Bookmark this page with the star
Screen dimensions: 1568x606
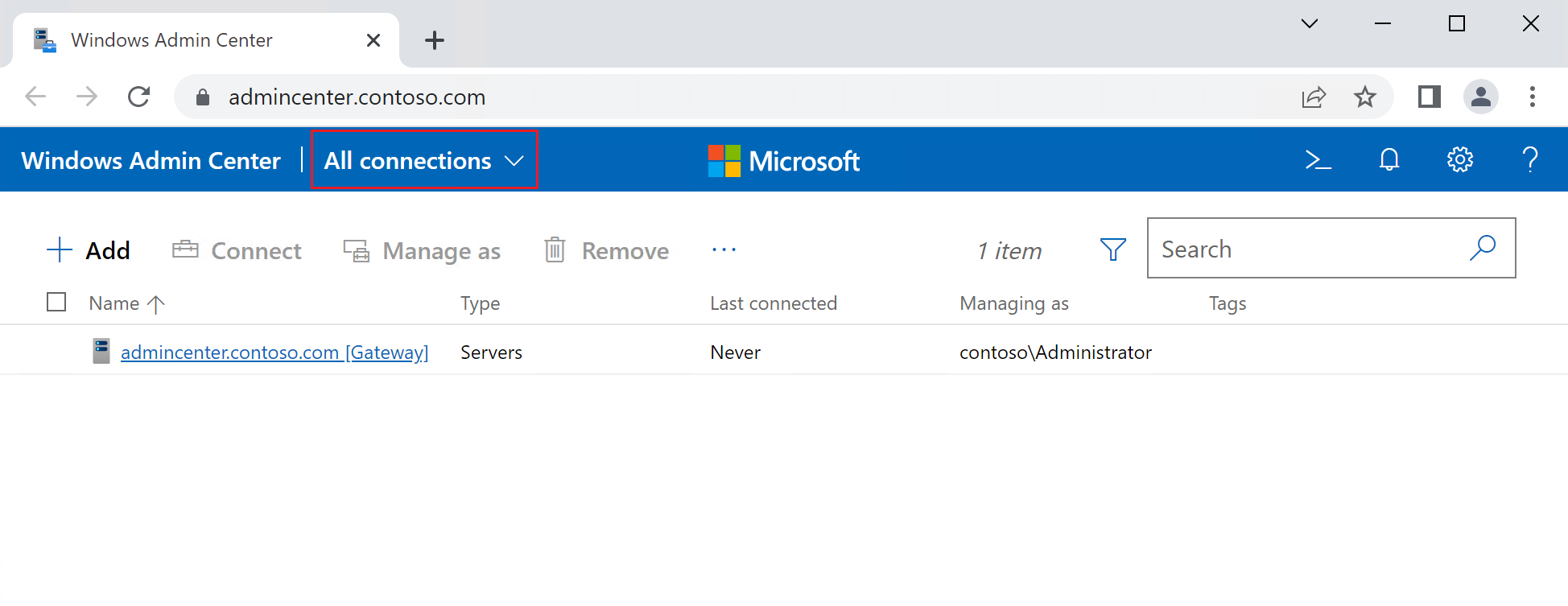coord(1365,97)
